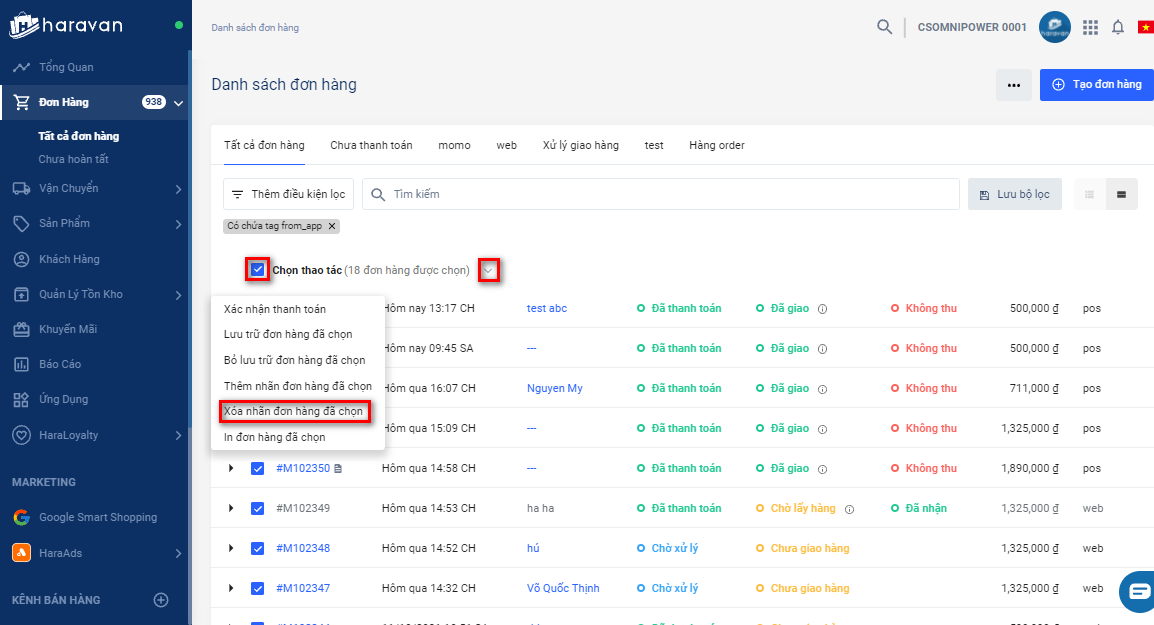This screenshot has width=1154, height=625.
Task: Open the apps grid icon
Action: tap(1090, 27)
